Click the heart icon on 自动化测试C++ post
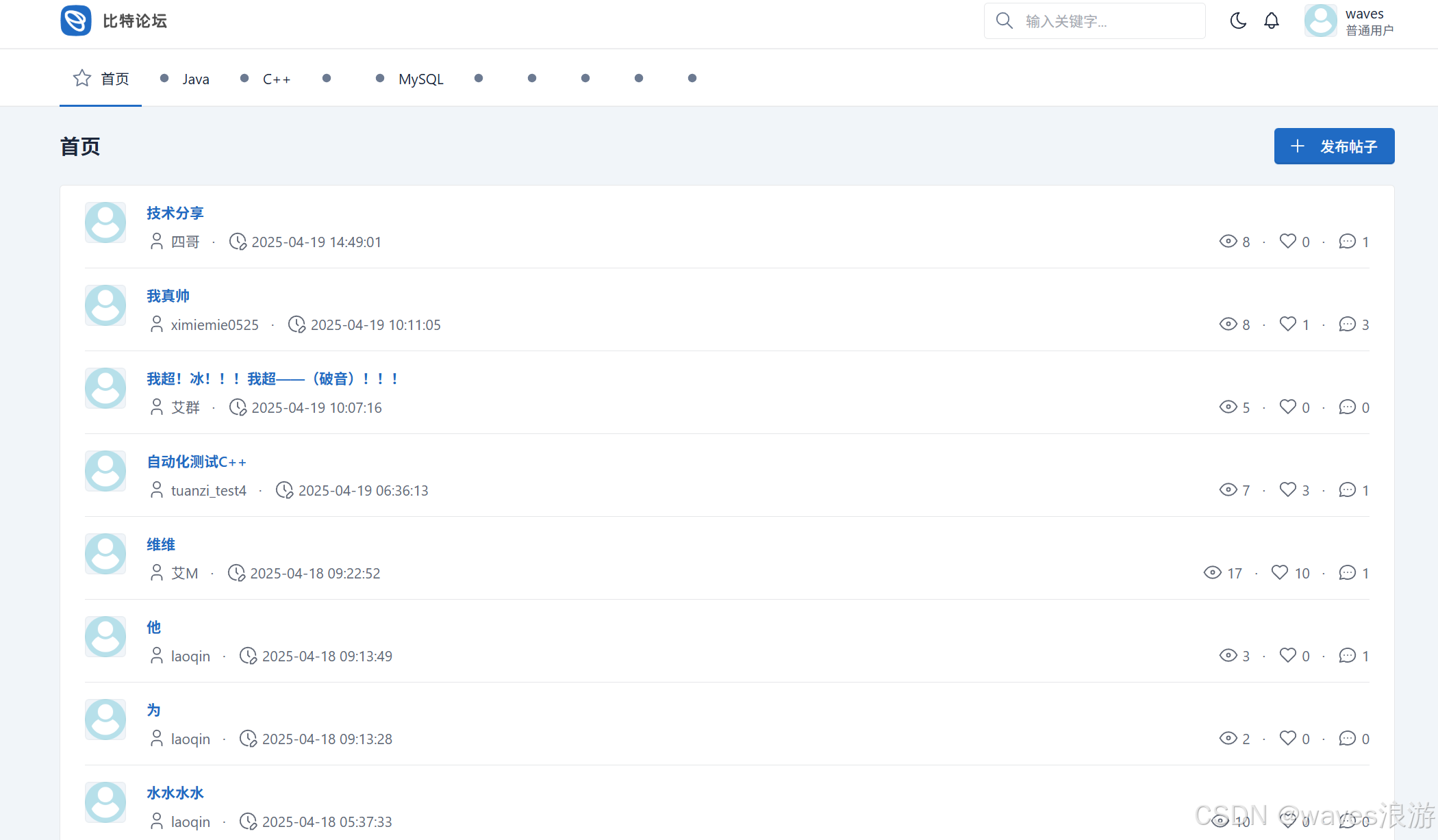Viewport: 1438px width, 840px height. [1288, 489]
